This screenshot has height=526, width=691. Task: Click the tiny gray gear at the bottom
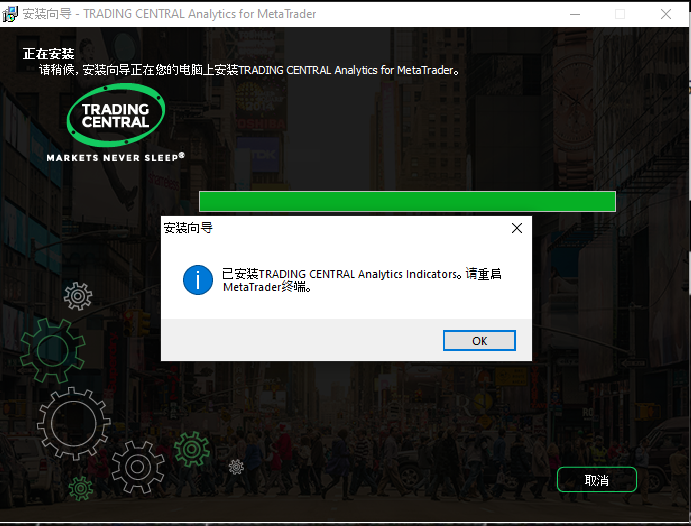click(x=236, y=466)
